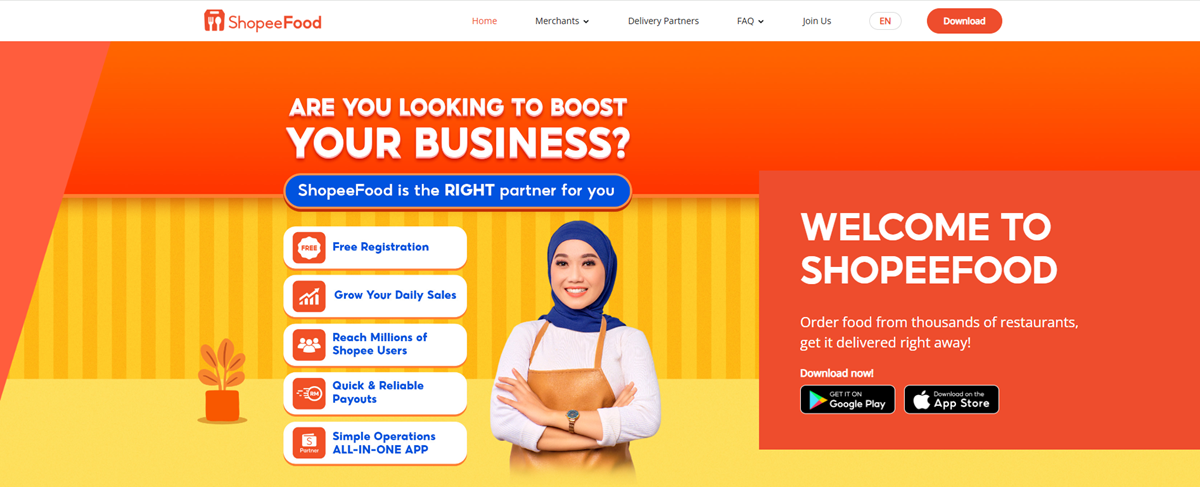This screenshot has width=1200, height=487.
Task: Click the ShopeeFood logo icon
Action: click(214, 21)
